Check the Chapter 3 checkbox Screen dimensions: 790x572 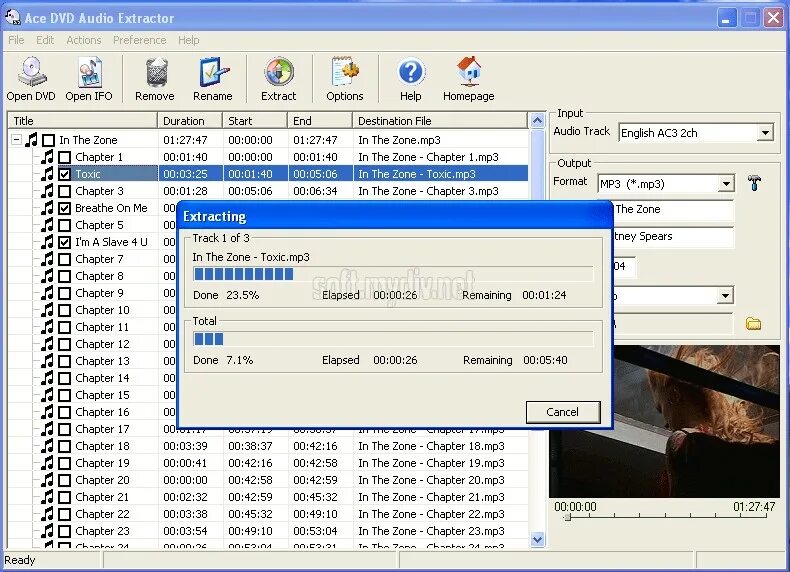click(64, 192)
